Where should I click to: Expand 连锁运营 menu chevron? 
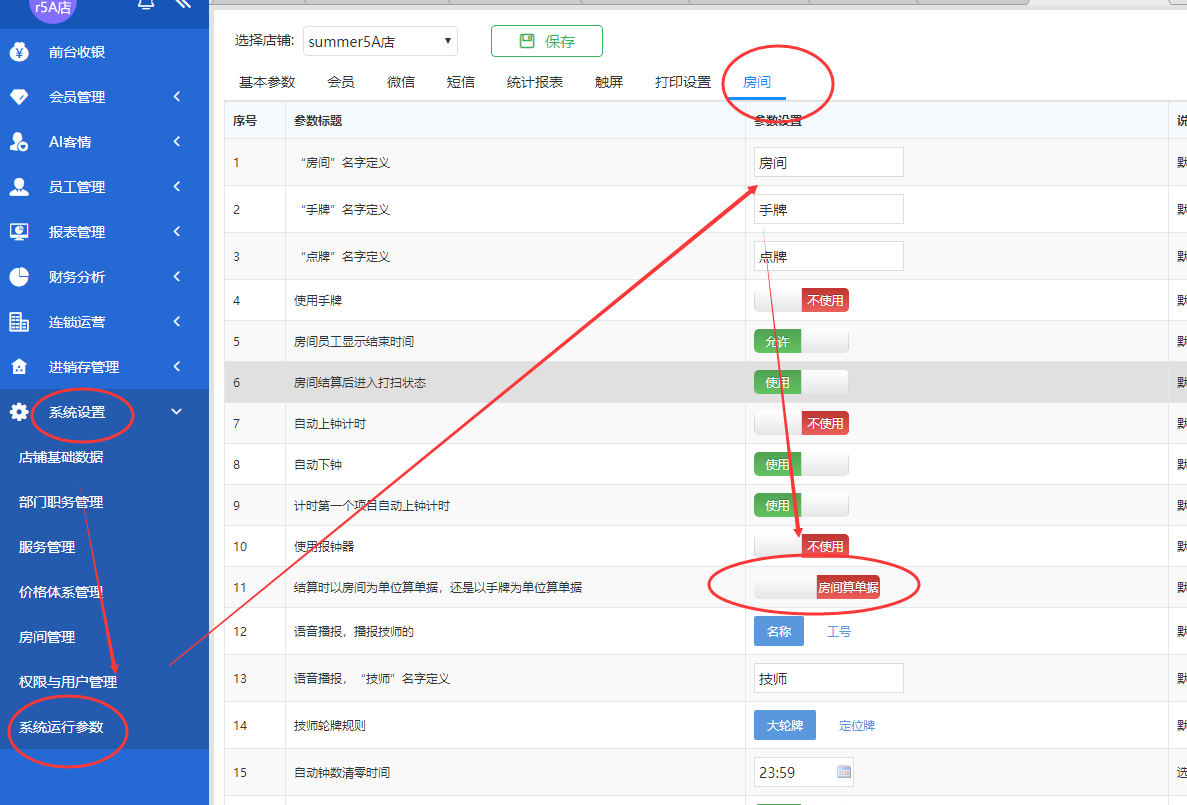[x=177, y=322]
